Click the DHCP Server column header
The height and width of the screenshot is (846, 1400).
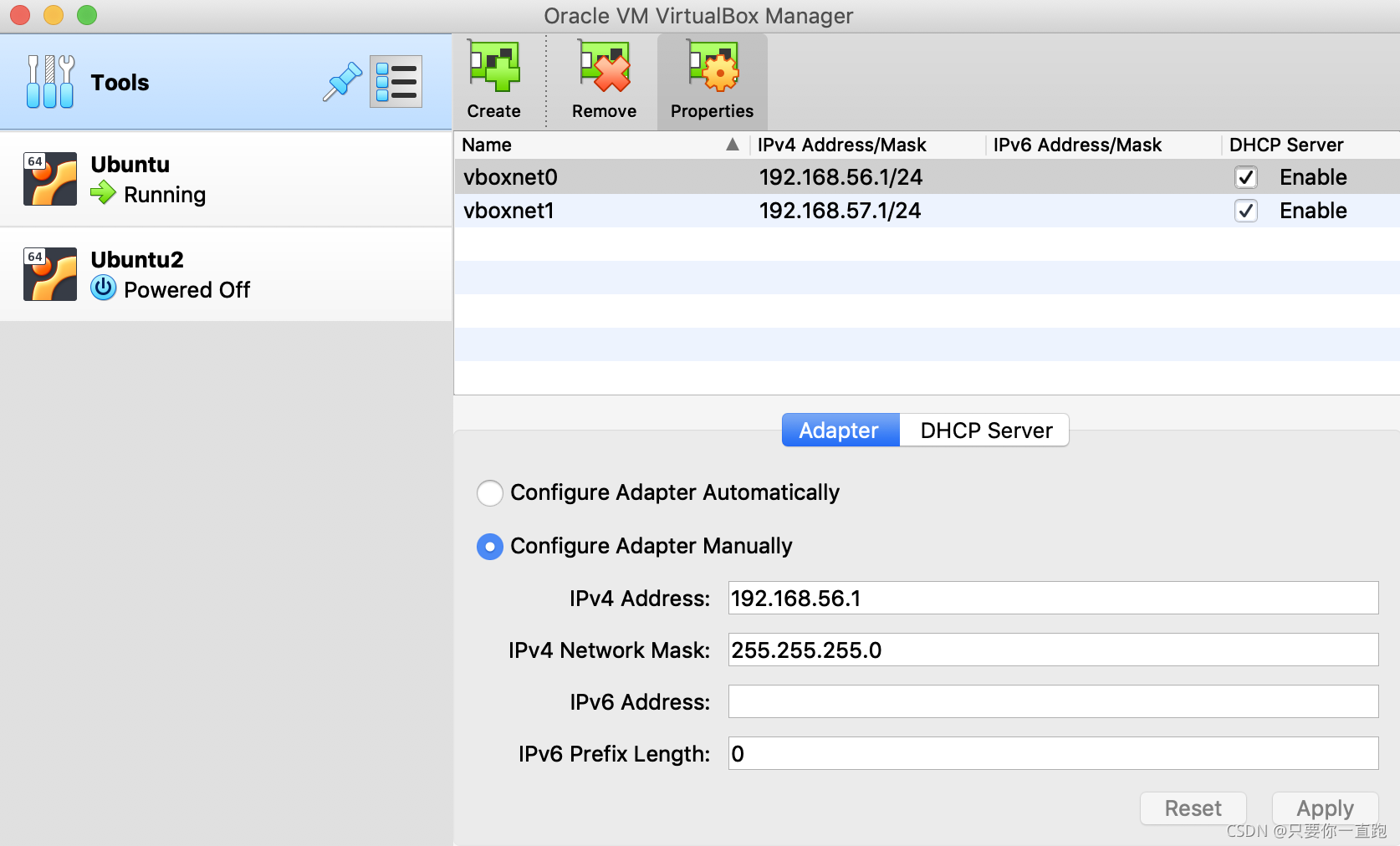(1286, 145)
